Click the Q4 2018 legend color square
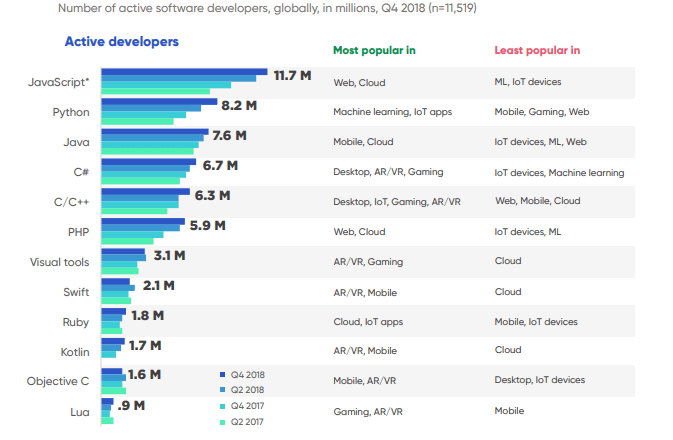Image resolution: width=673 pixels, height=440 pixels. click(222, 374)
